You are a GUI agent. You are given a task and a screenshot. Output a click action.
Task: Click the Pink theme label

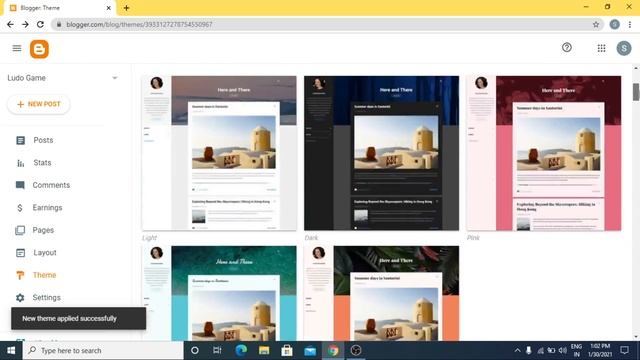(x=473, y=238)
